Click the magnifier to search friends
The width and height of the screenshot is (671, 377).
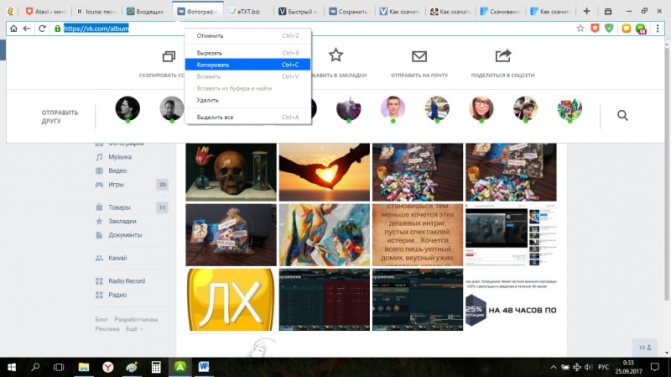(623, 115)
